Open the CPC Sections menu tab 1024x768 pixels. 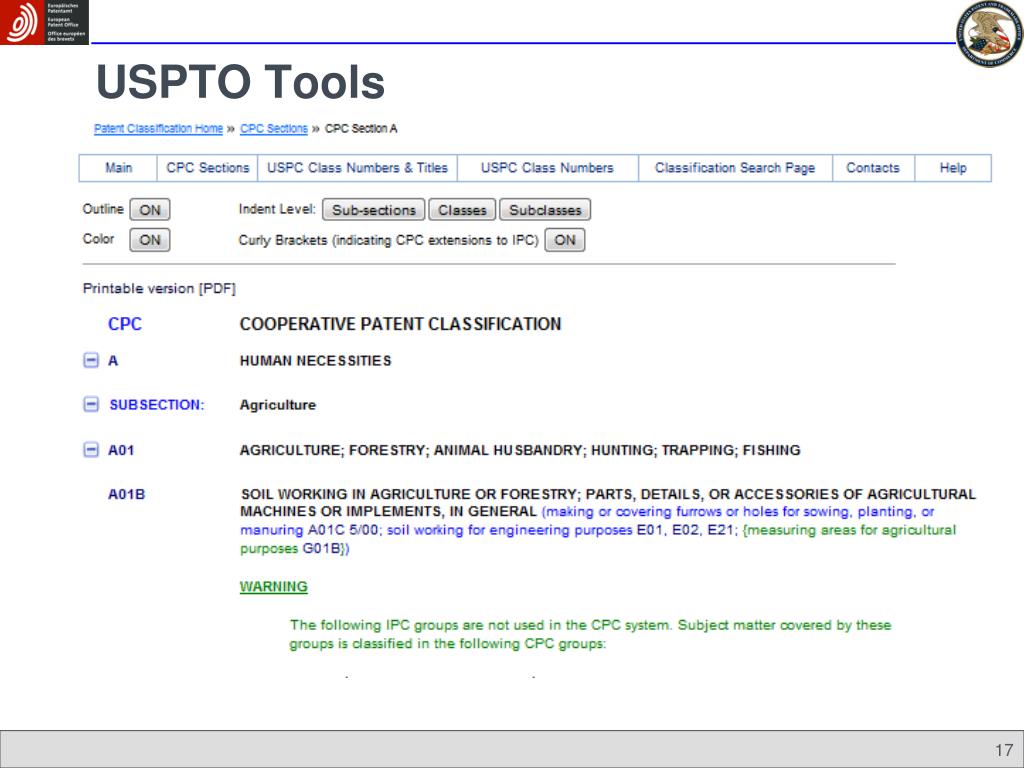pos(208,168)
